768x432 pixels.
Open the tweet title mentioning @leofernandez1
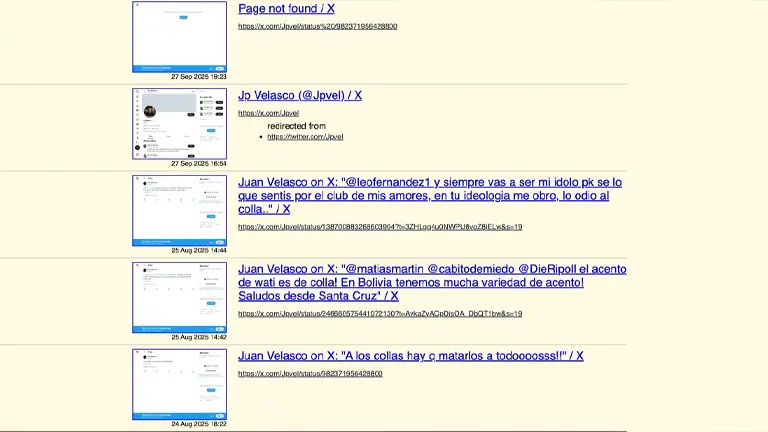tap(430, 196)
